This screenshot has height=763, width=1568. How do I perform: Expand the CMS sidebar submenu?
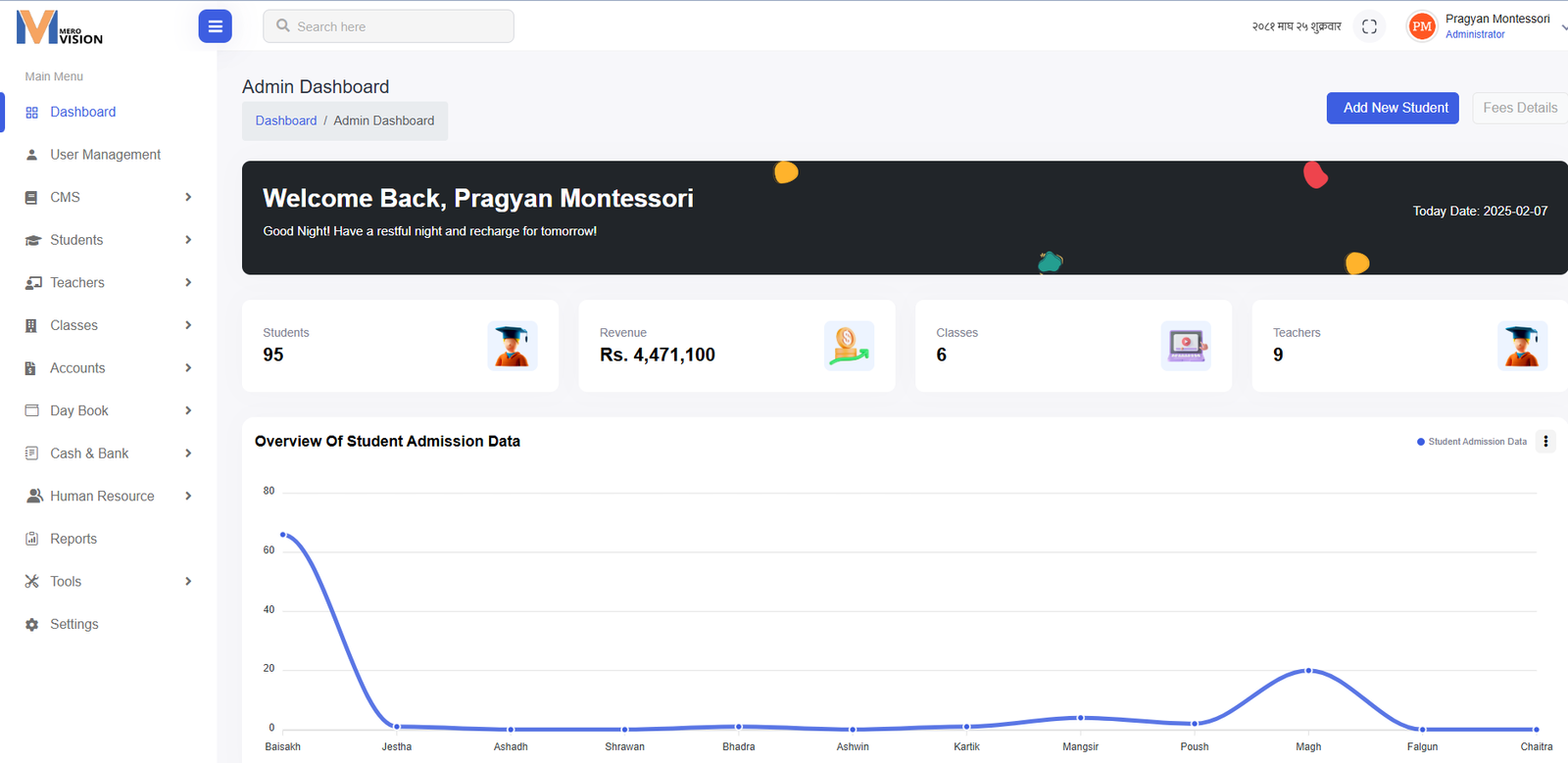pyautogui.click(x=108, y=197)
